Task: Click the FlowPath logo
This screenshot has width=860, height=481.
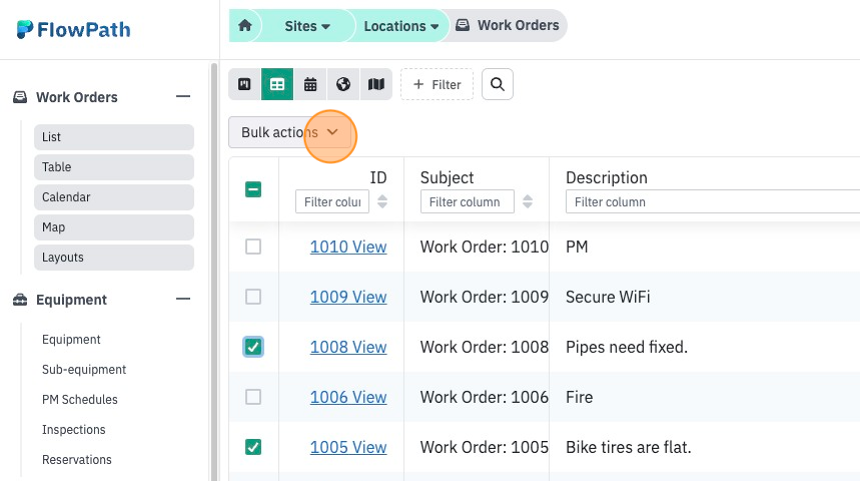Action: [73, 29]
